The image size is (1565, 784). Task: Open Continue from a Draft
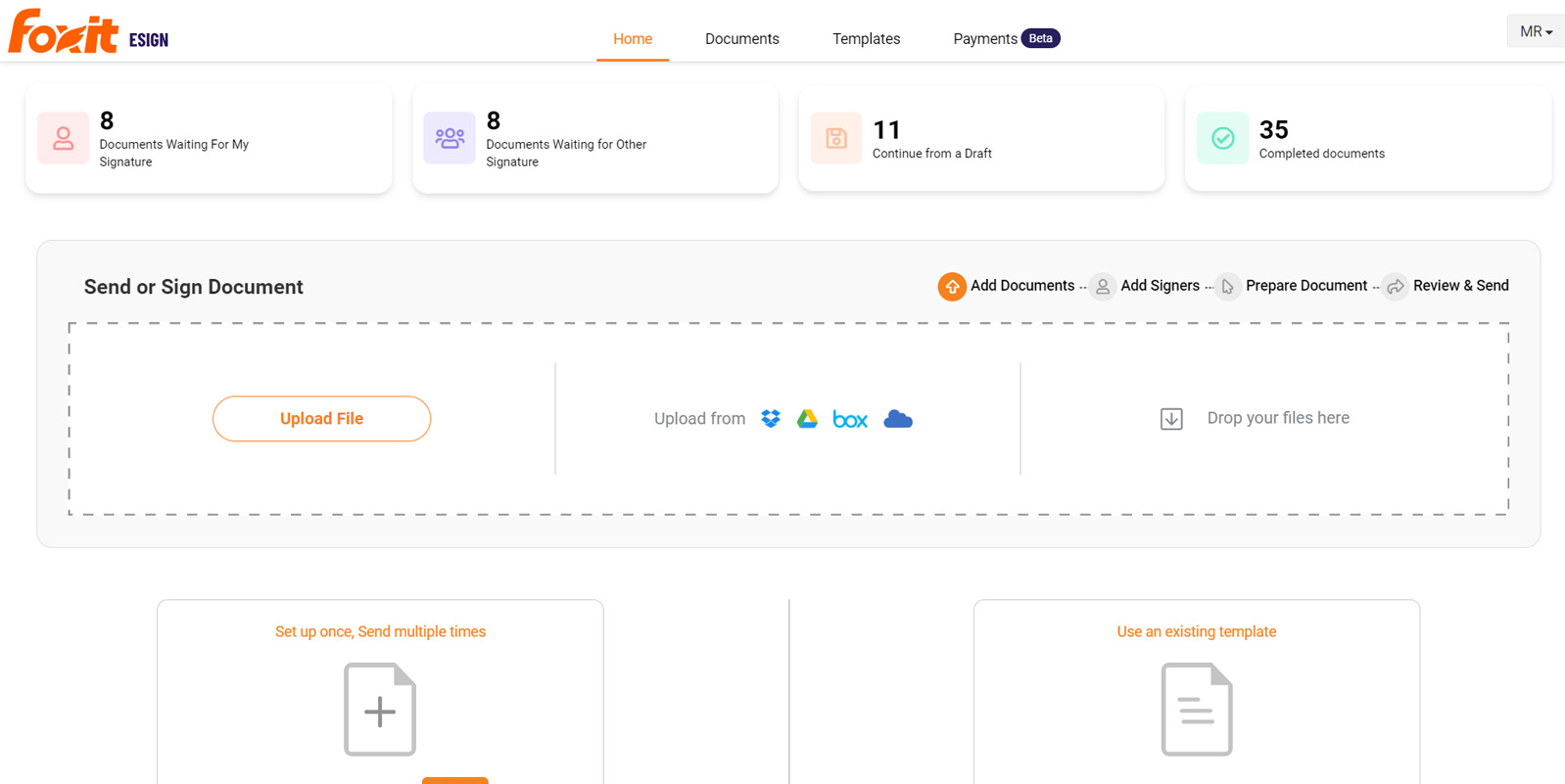click(982, 138)
